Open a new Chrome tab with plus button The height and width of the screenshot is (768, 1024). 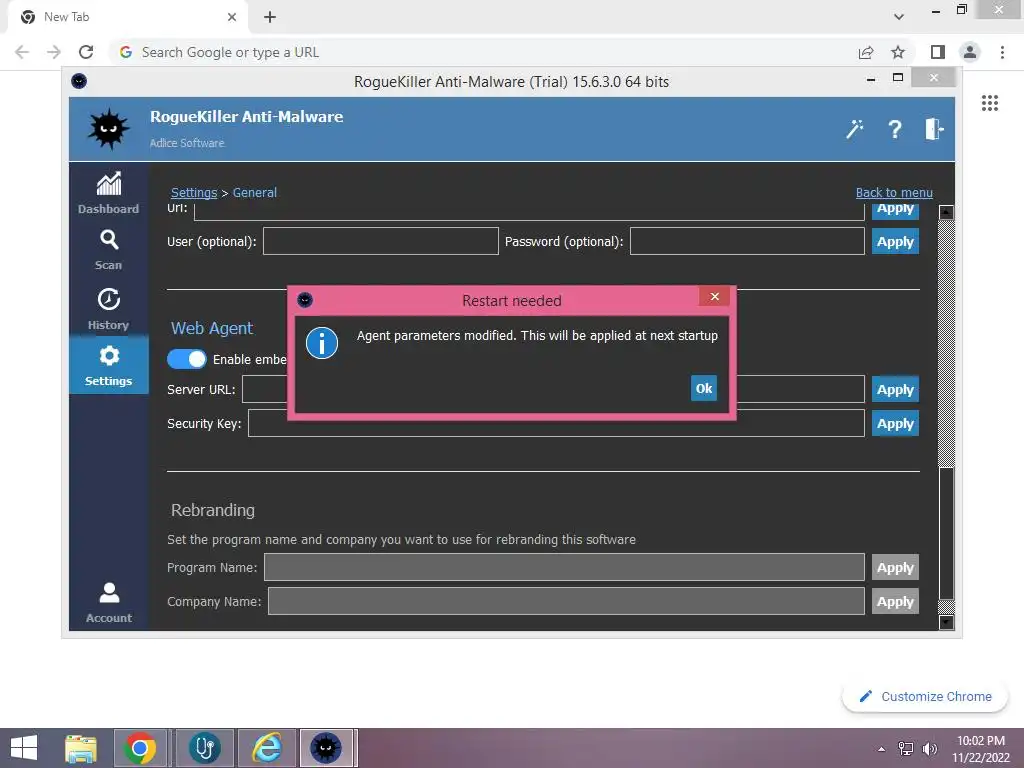point(270,17)
